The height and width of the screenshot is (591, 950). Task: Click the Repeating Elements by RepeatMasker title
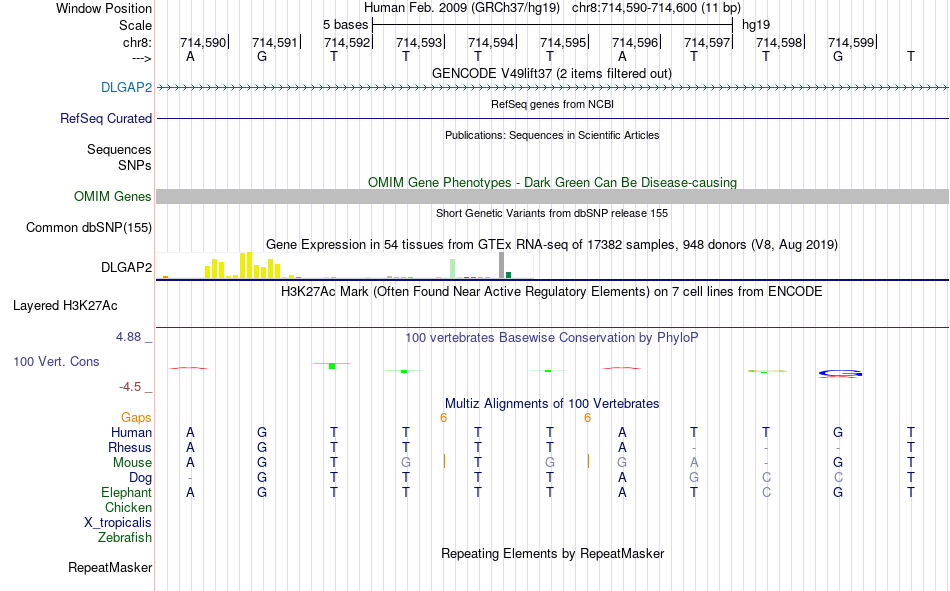tap(553, 553)
